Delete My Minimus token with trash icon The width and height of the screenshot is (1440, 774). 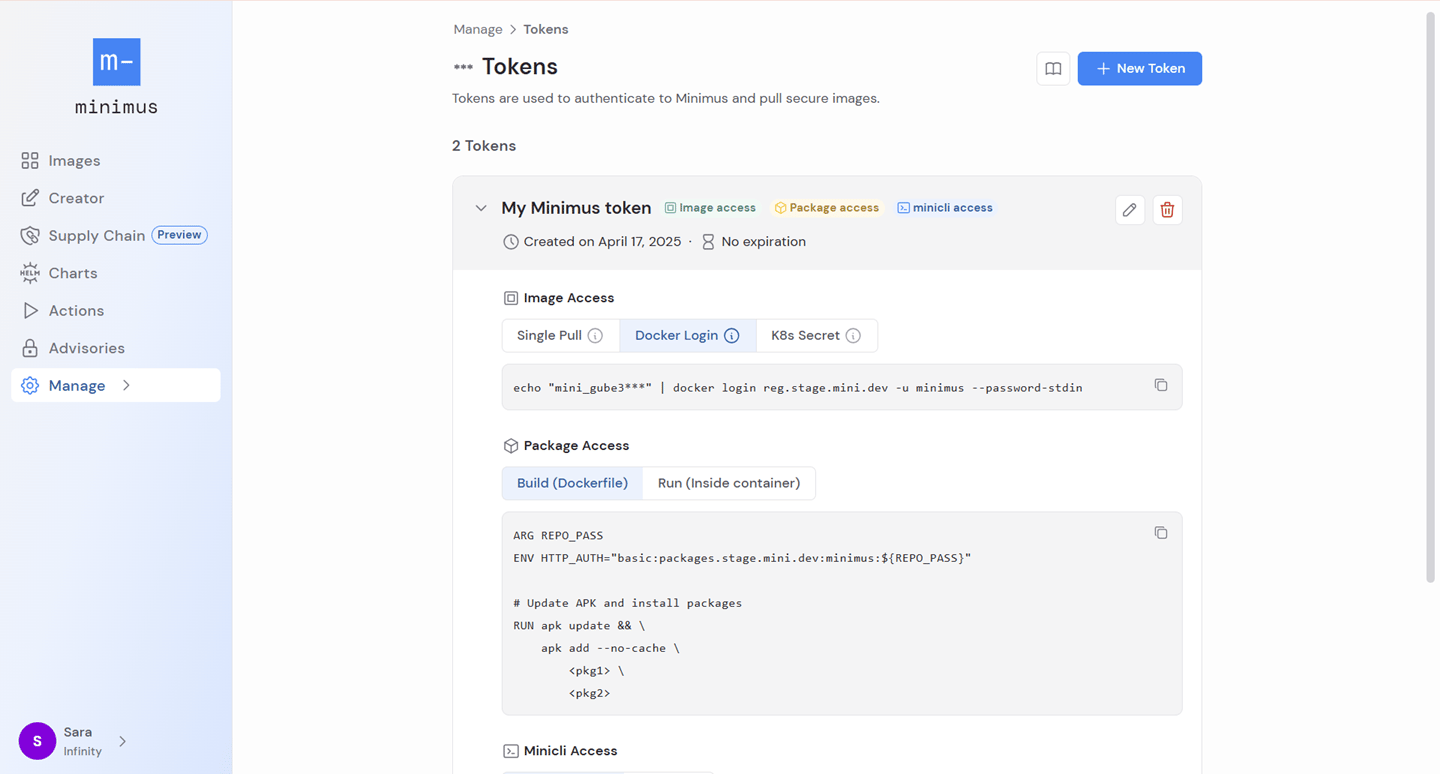tap(1167, 210)
